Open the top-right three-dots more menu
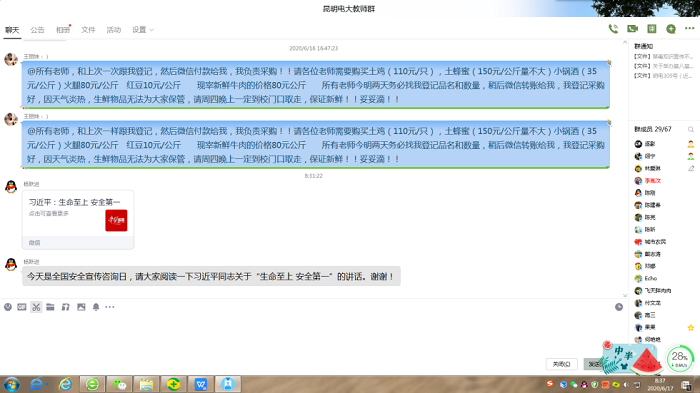700x393 pixels. 689,29
